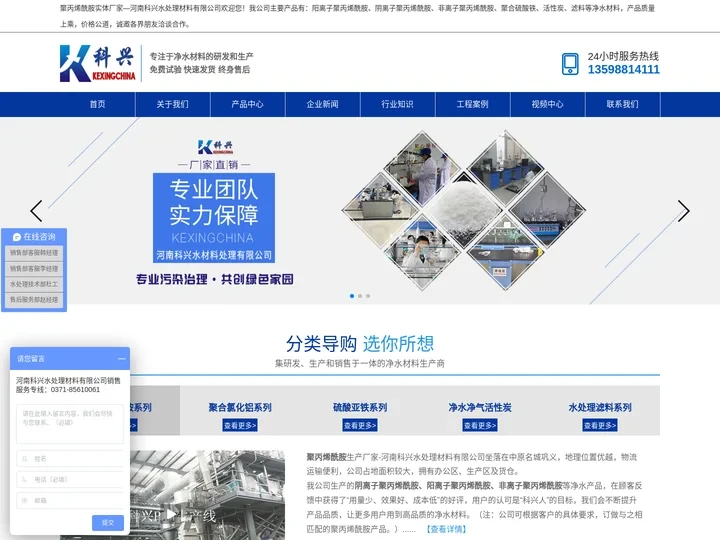The height and width of the screenshot is (540, 720).
Task: Contact 售后服务部赵经理 in sidebar
Action: click(34, 300)
